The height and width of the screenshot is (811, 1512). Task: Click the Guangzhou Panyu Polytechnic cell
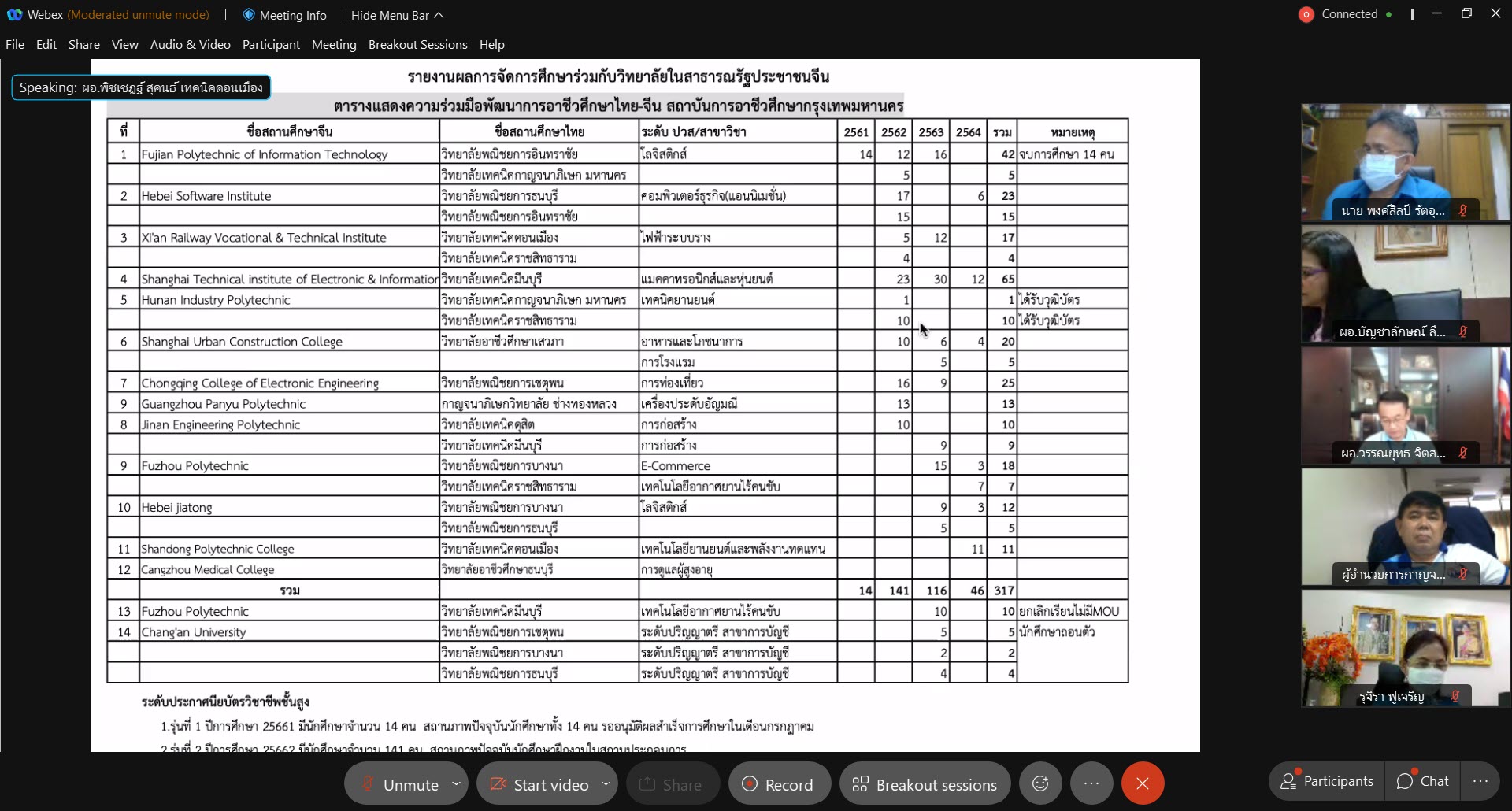click(x=289, y=404)
